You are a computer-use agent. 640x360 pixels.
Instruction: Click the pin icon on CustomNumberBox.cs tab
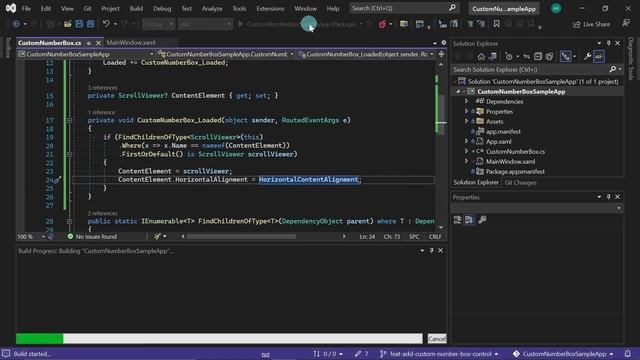tap(89, 43)
